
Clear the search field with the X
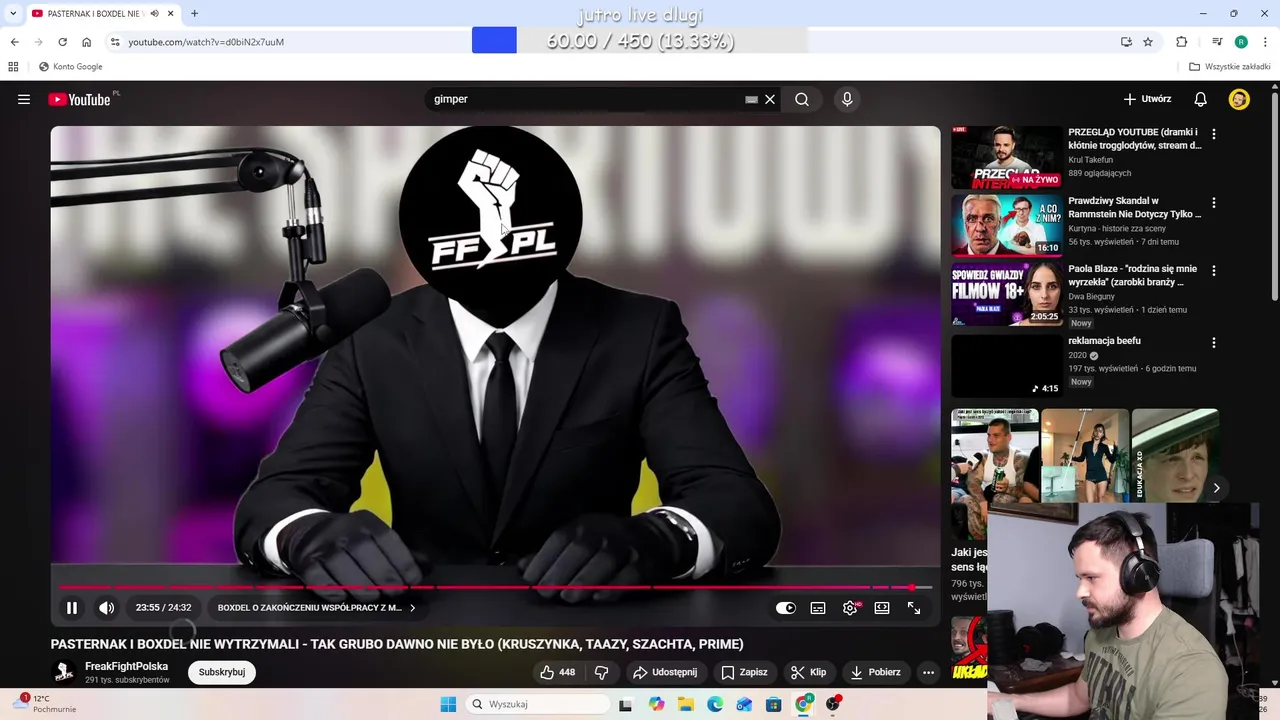[770, 99]
